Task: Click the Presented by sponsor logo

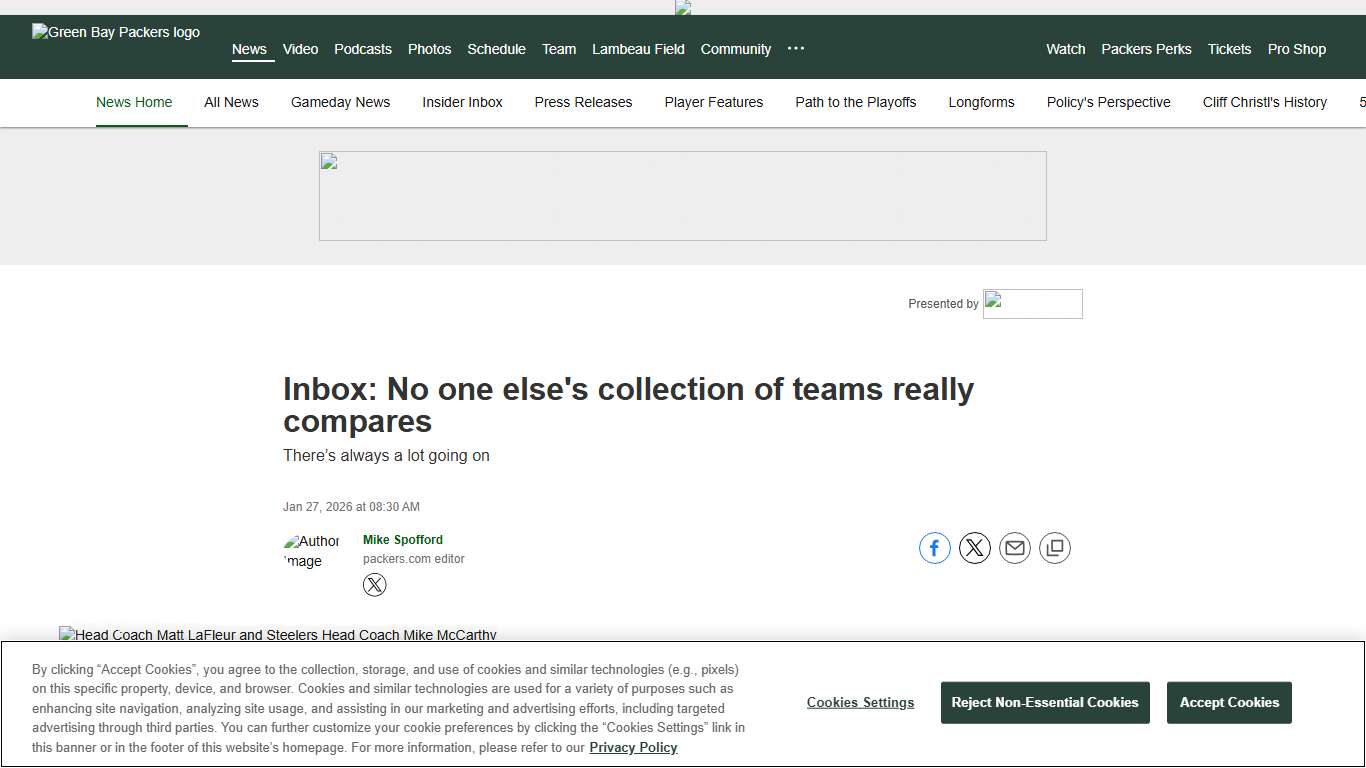Action: (x=1032, y=303)
